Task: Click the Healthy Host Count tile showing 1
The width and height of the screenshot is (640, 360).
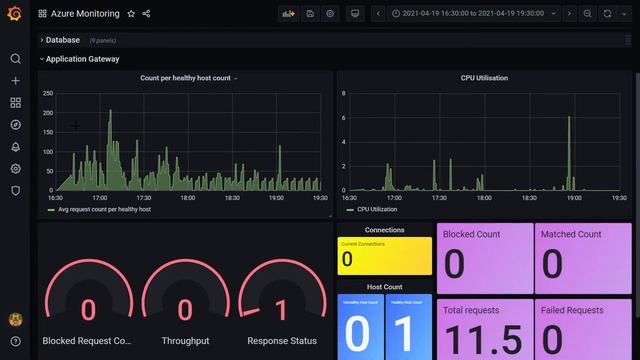Action: [409, 327]
